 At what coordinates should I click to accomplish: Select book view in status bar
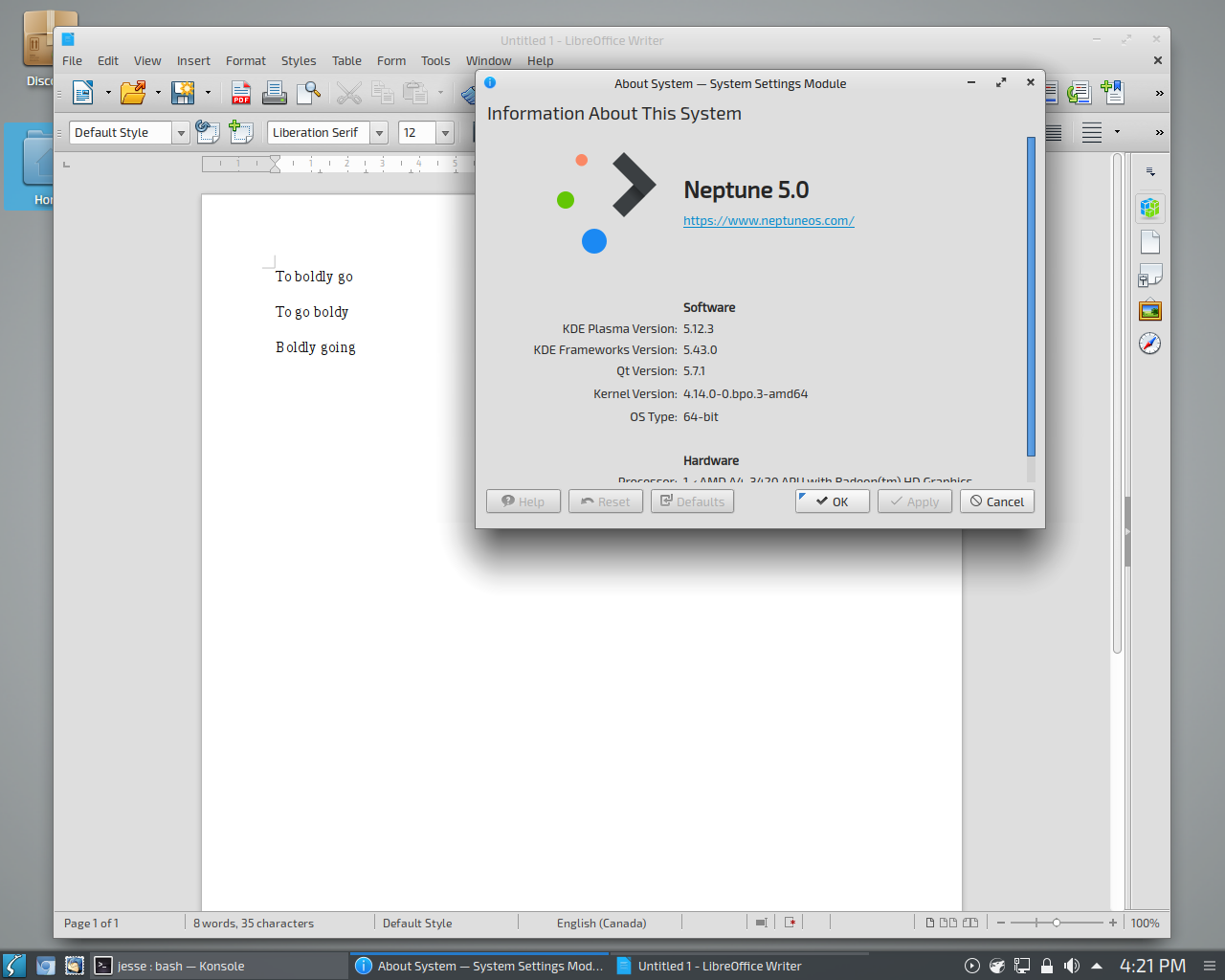[970, 923]
